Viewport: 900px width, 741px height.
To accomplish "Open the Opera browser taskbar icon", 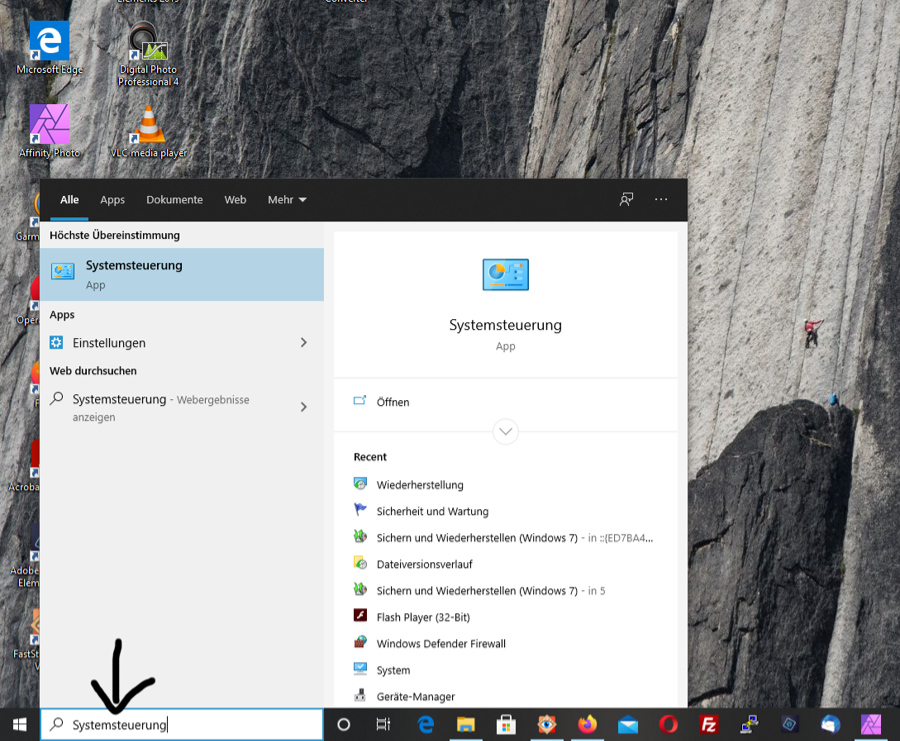I will pyautogui.click(x=668, y=725).
